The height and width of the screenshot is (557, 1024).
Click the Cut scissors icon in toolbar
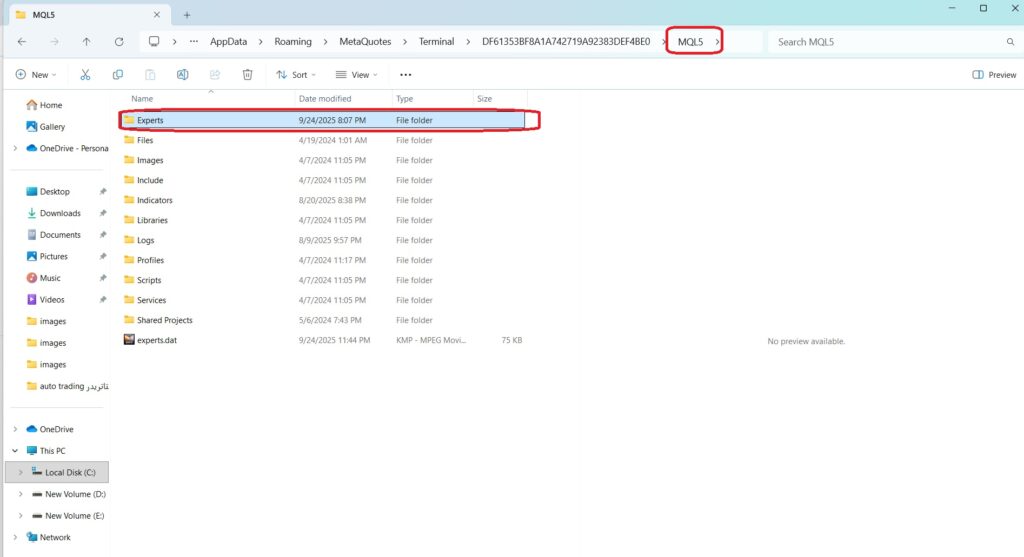coord(85,75)
